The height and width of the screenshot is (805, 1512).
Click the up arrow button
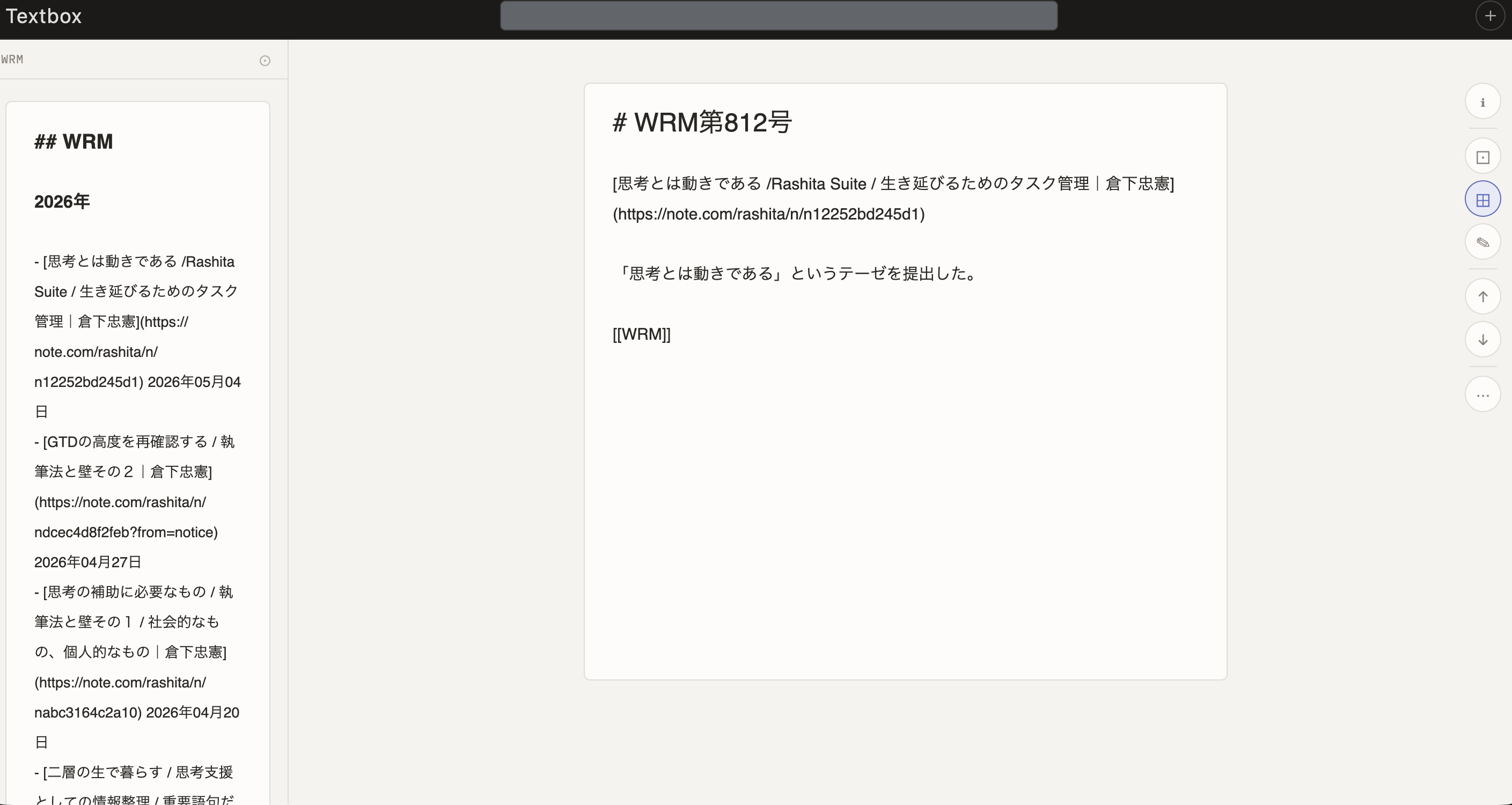click(x=1482, y=297)
